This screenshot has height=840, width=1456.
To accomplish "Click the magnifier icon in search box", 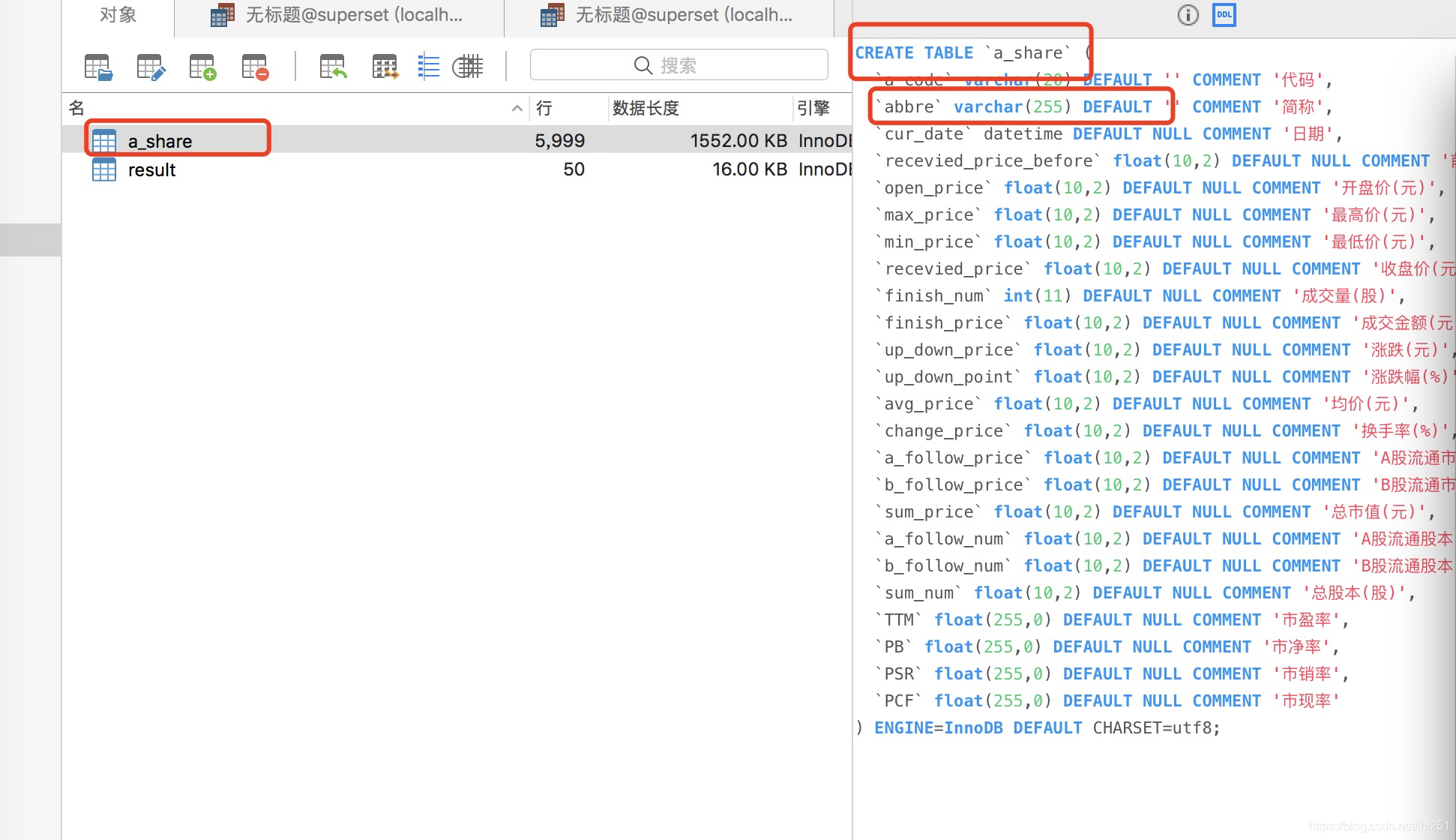I will [x=643, y=64].
